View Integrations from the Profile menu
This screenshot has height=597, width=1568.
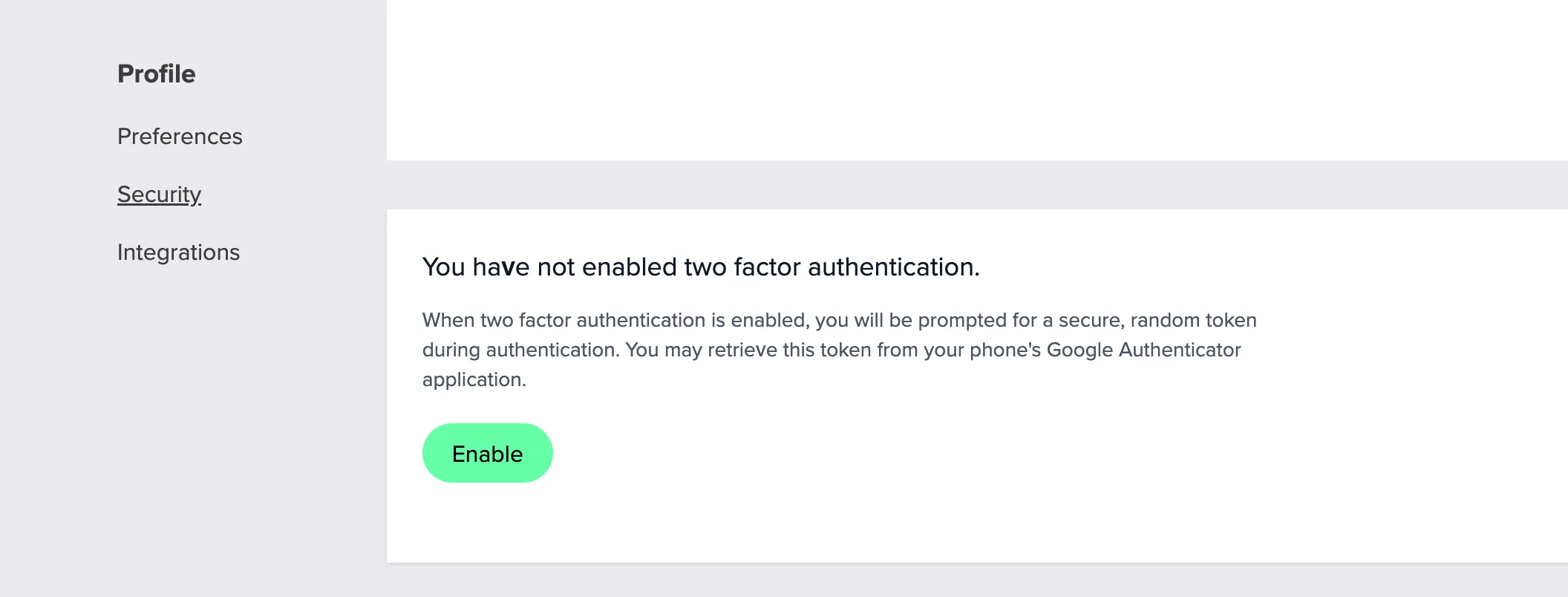[x=178, y=252]
